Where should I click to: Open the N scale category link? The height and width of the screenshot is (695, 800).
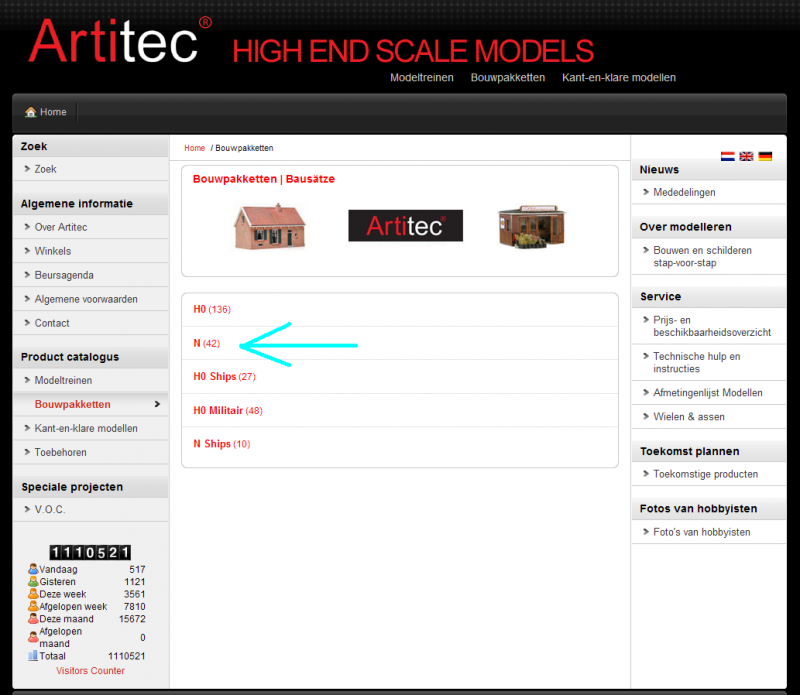tap(198, 343)
